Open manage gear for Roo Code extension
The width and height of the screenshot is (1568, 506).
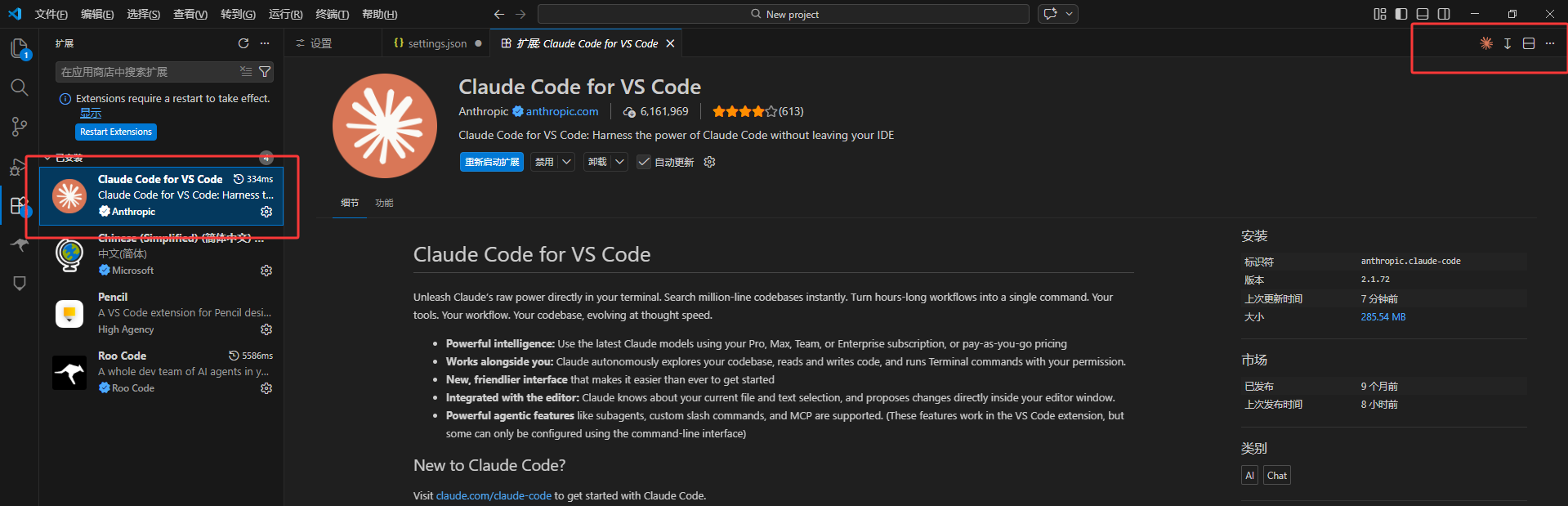coord(266,388)
